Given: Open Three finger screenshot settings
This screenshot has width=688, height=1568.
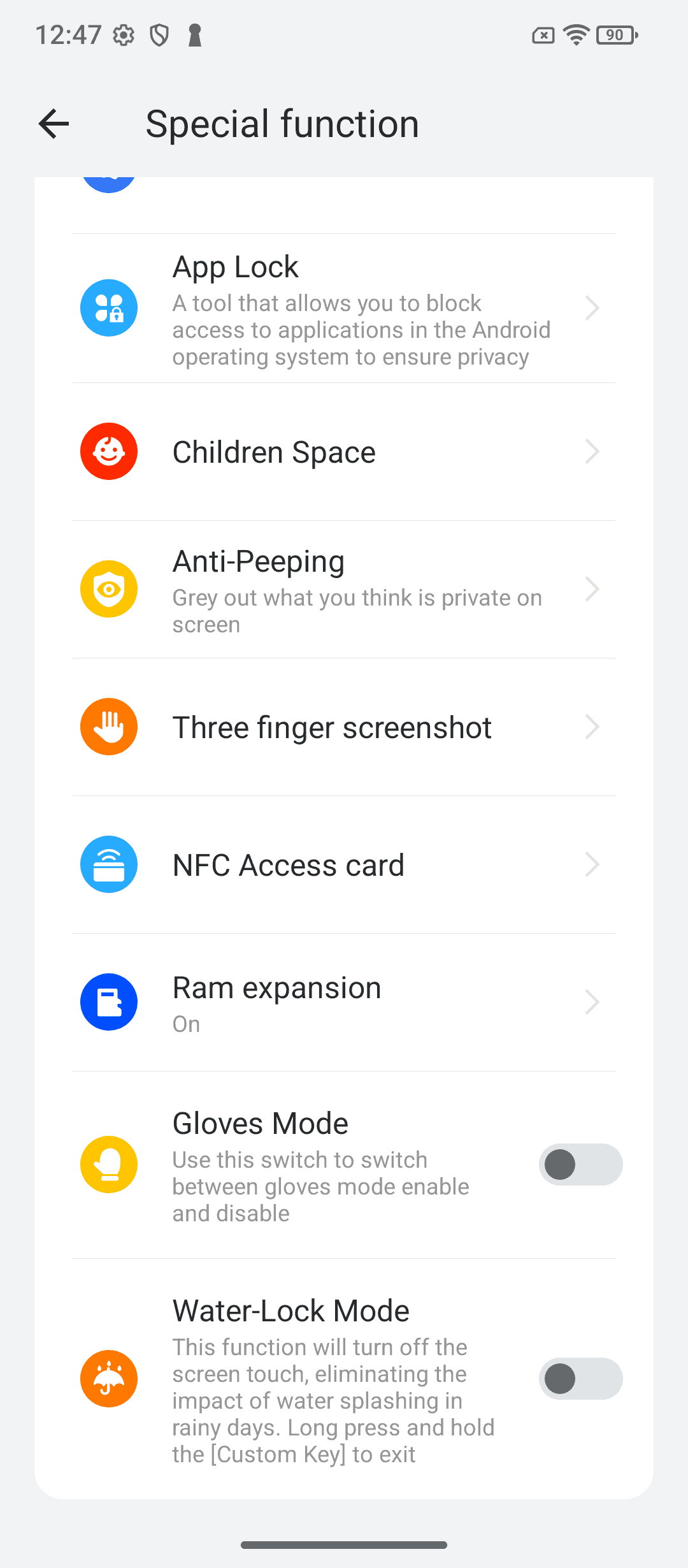Looking at the screenshot, I should (x=344, y=727).
